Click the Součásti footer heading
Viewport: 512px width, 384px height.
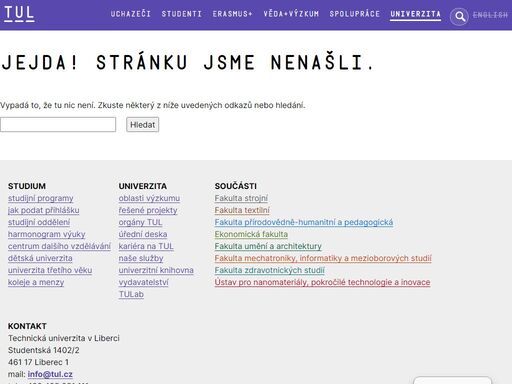(236, 186)
